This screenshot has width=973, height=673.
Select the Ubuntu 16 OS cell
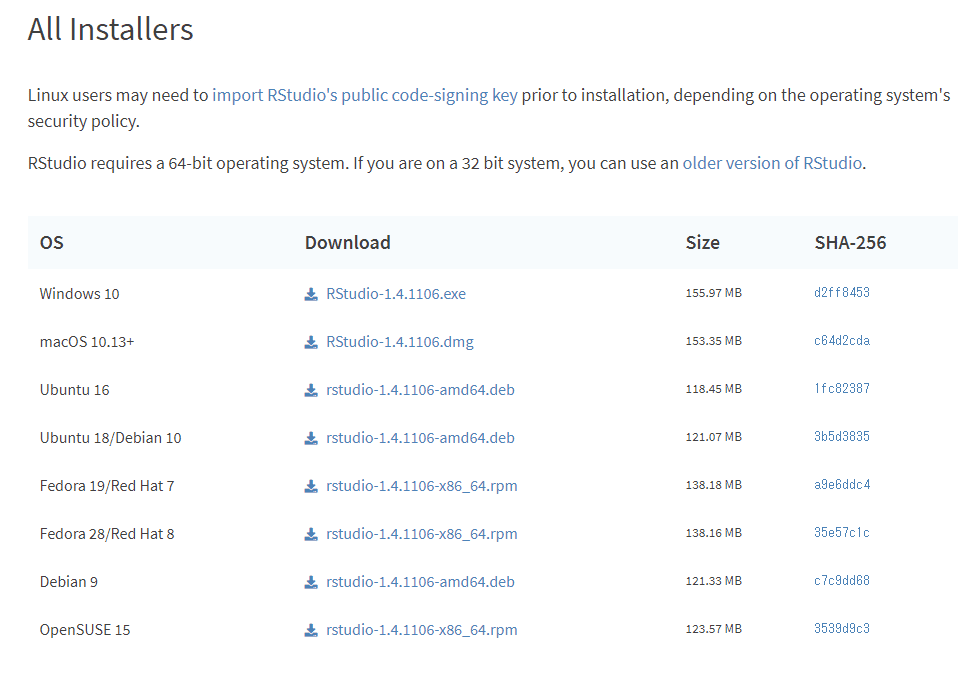74,390
